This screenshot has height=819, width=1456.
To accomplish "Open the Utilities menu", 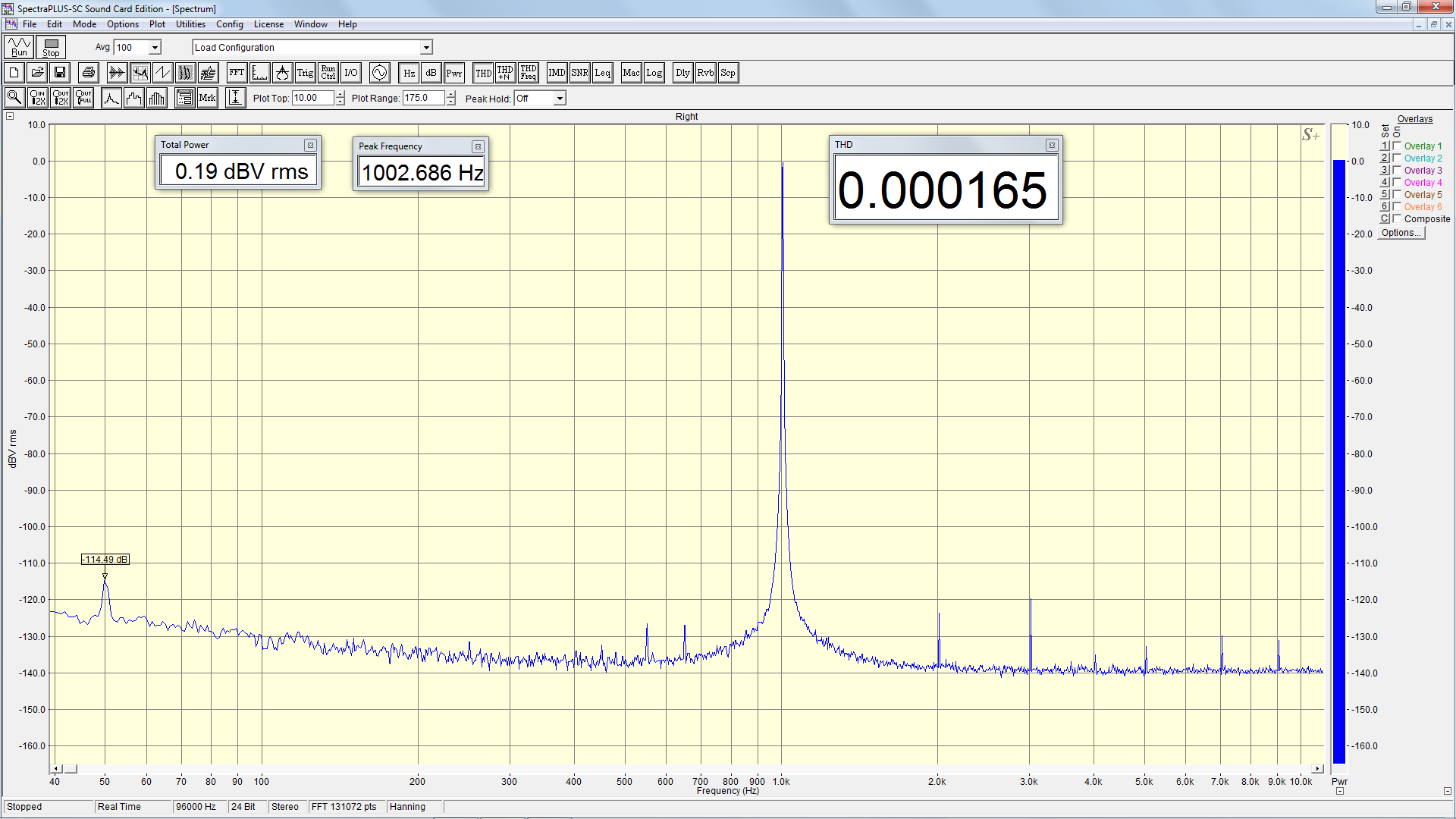I will (x=190, y=24).
